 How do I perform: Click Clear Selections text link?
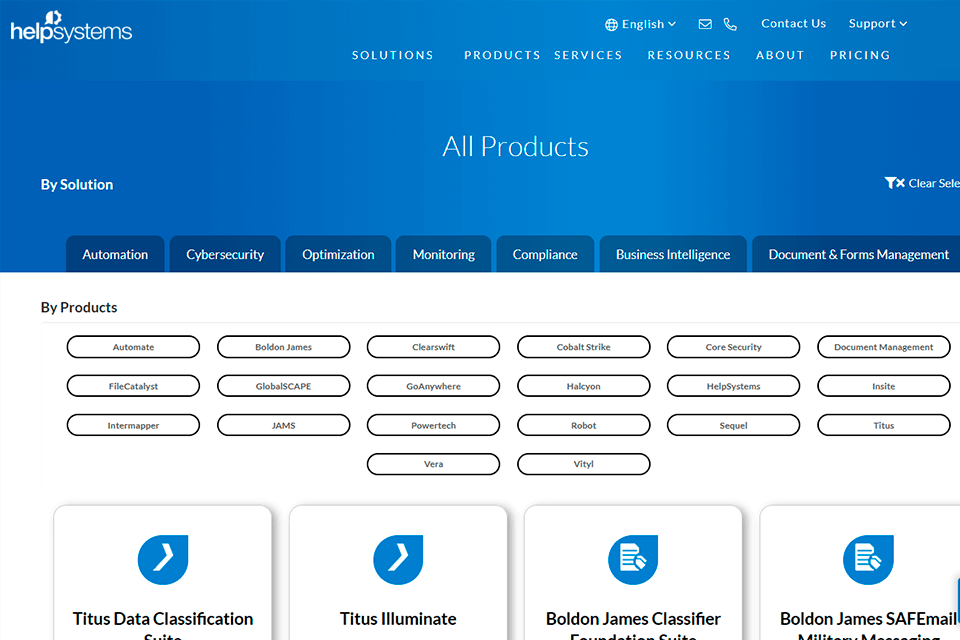pyautogui.click(x=934, y=183)
